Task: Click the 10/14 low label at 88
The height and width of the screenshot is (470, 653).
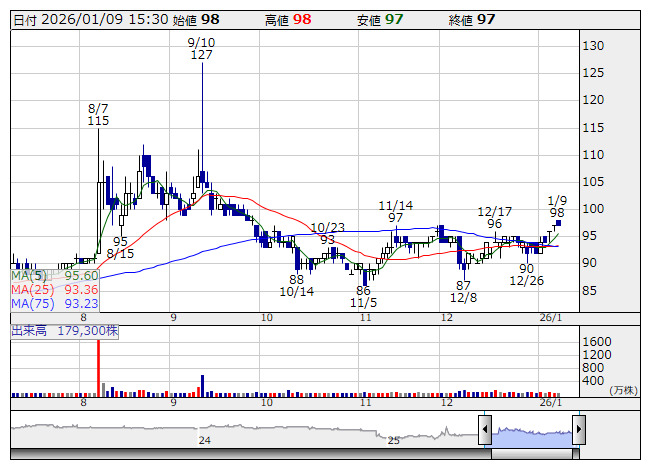Action: pos(296,285)
